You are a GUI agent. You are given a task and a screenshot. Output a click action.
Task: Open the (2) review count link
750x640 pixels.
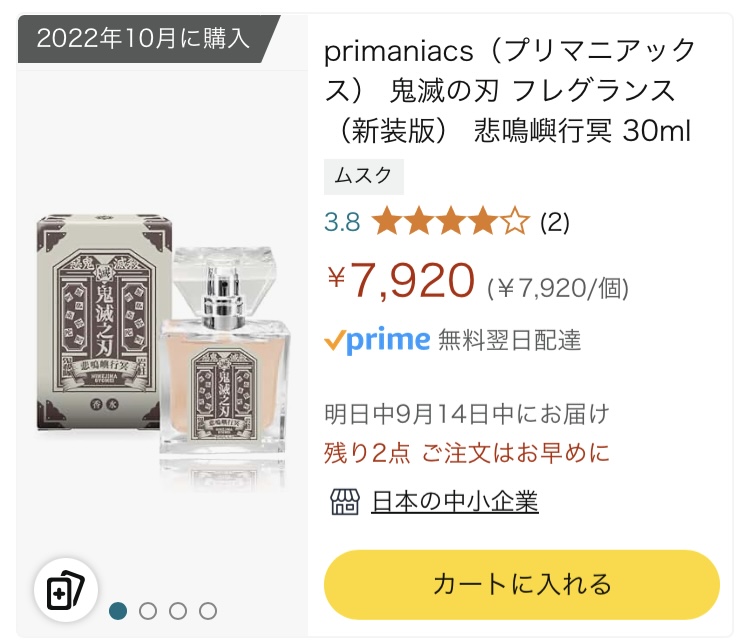coord(555,222)
